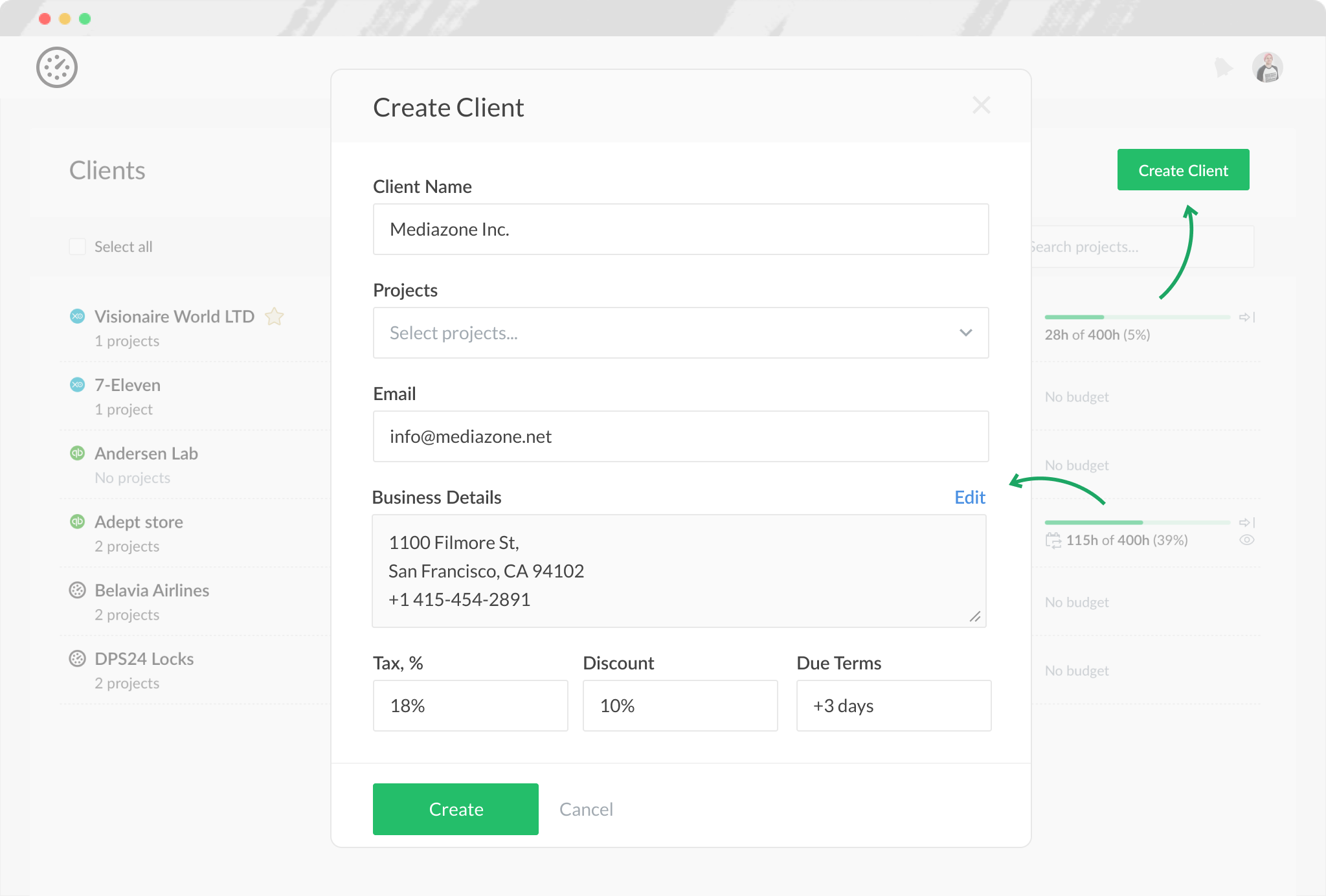
Task: Click the calendar icon beside 115h budget
Action: point(1053,540)
